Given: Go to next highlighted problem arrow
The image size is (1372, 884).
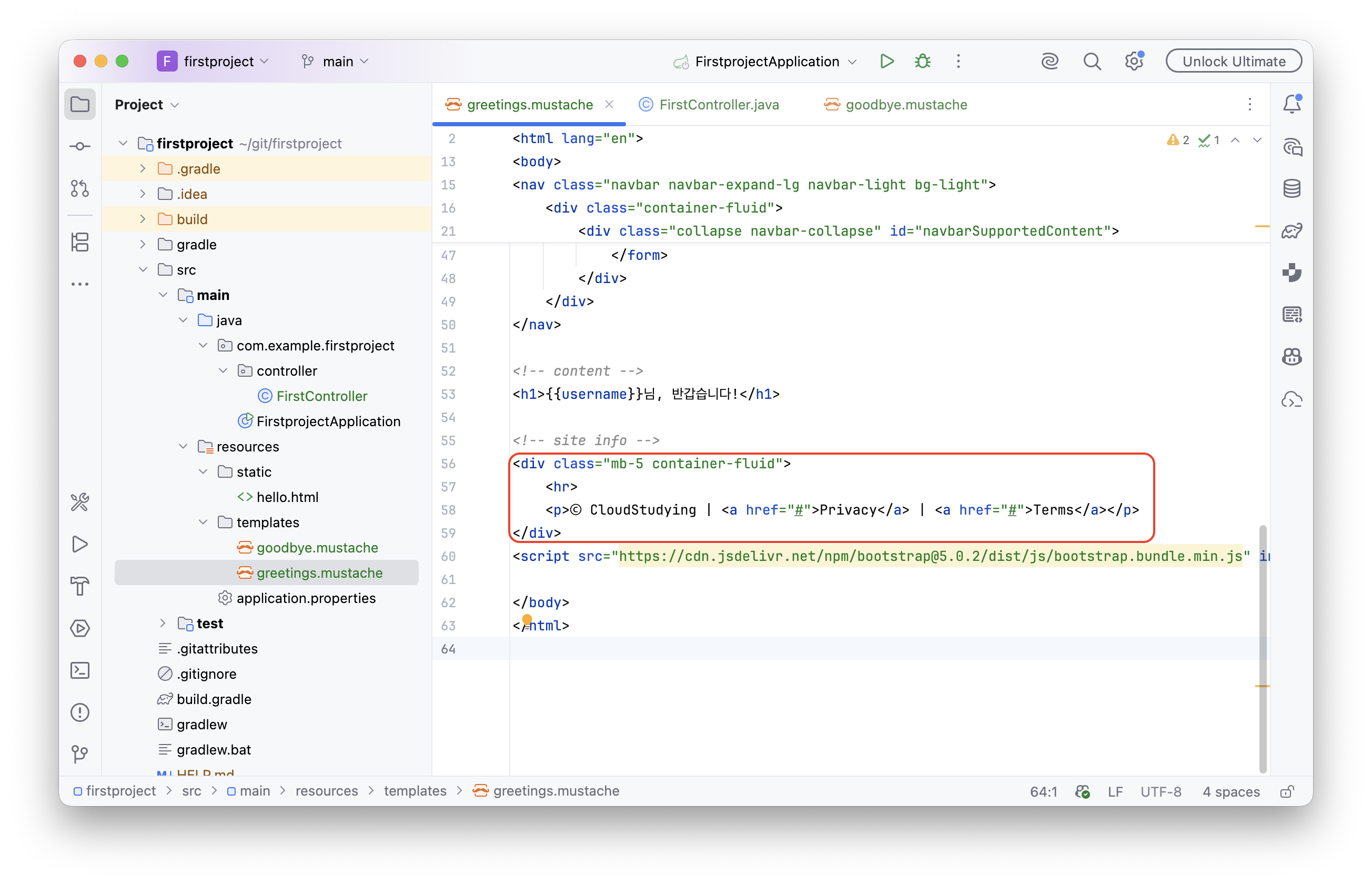Looking at the screenshot, I should click(x=1257, y=140).
